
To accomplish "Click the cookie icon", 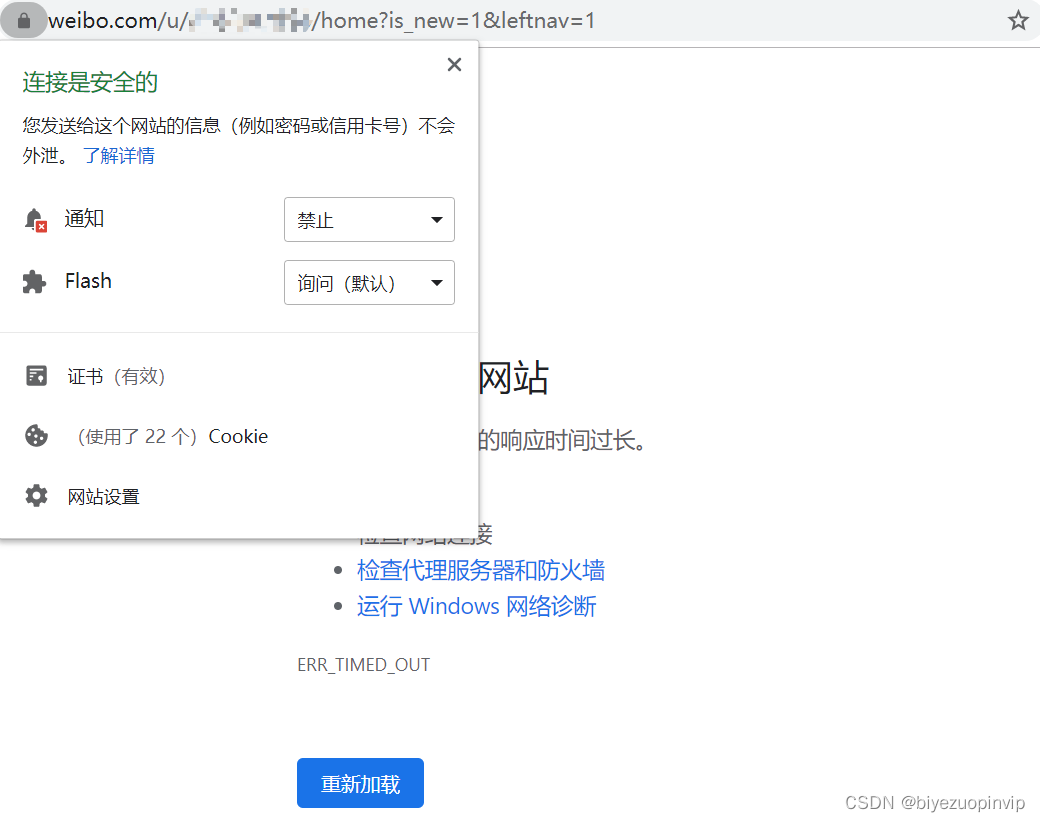I will click(x=36, y=436).
